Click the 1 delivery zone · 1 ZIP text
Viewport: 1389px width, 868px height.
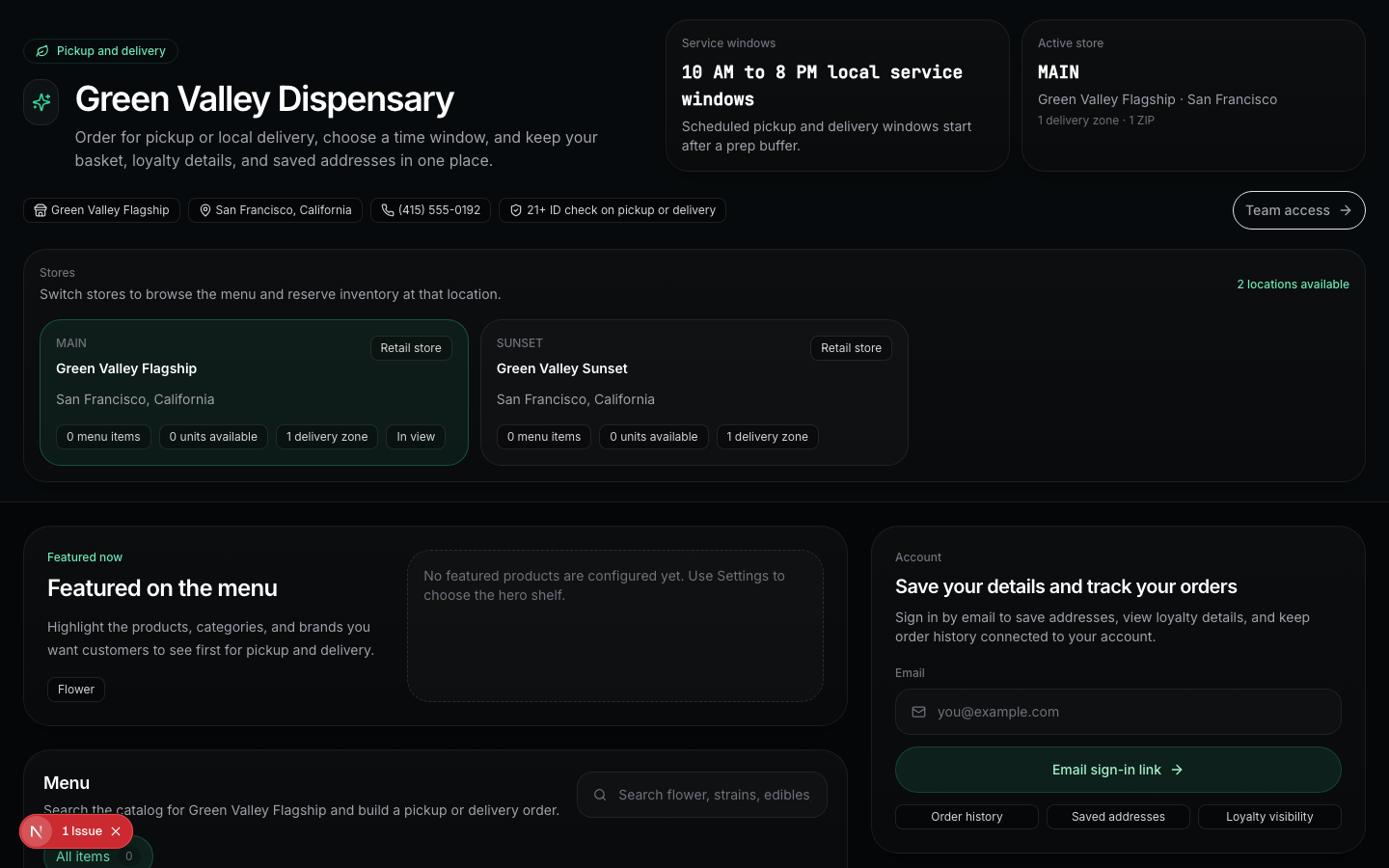[1096, 121]
